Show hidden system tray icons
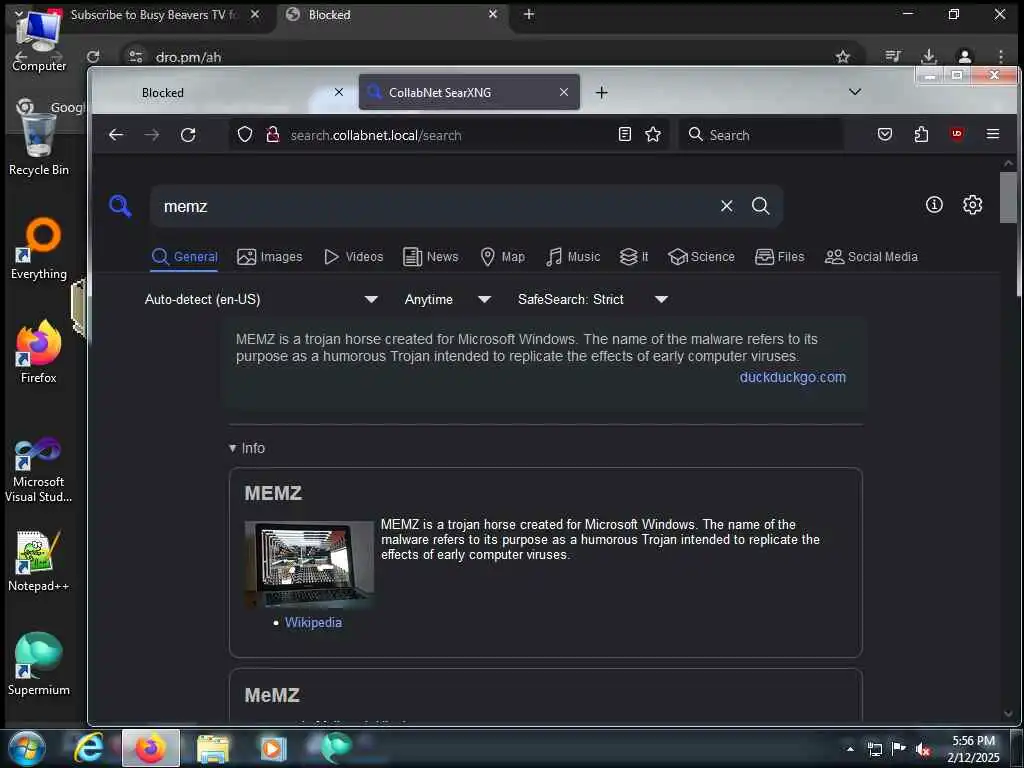 click(850, 748)
